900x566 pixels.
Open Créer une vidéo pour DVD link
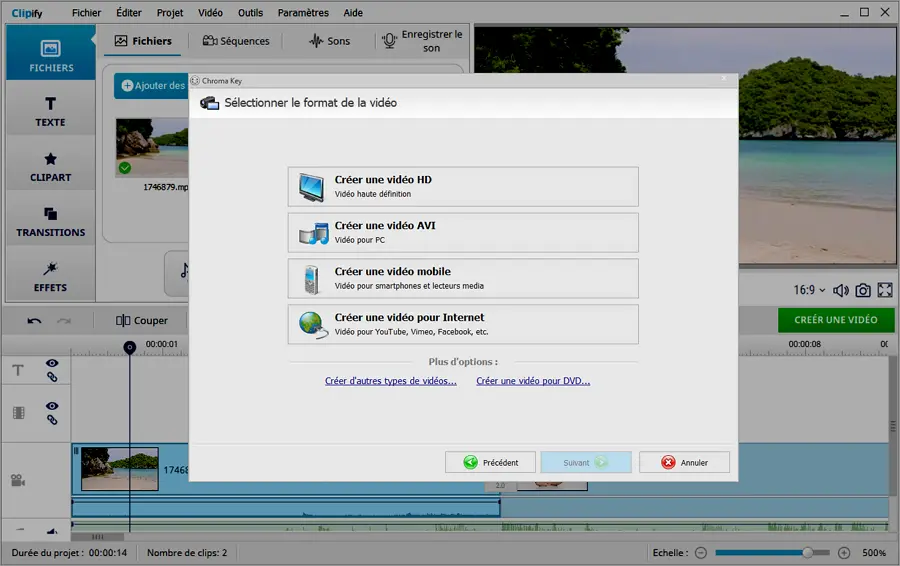[x=533, y=381]
